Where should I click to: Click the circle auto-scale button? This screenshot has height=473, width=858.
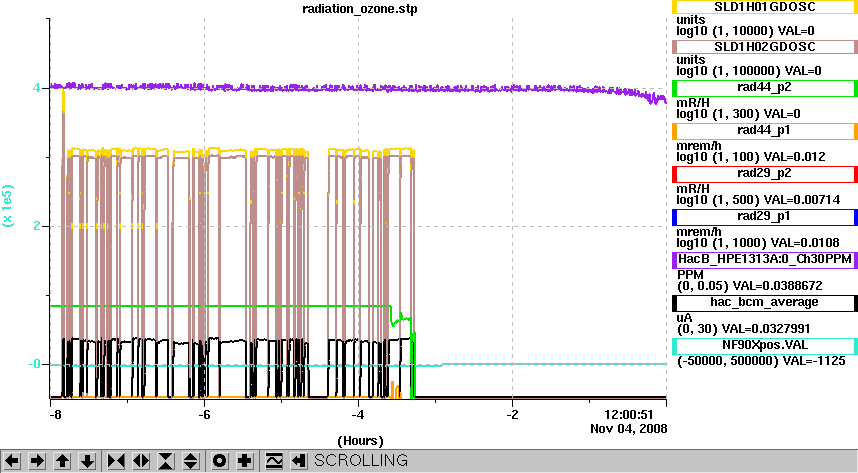coord(219,461)
